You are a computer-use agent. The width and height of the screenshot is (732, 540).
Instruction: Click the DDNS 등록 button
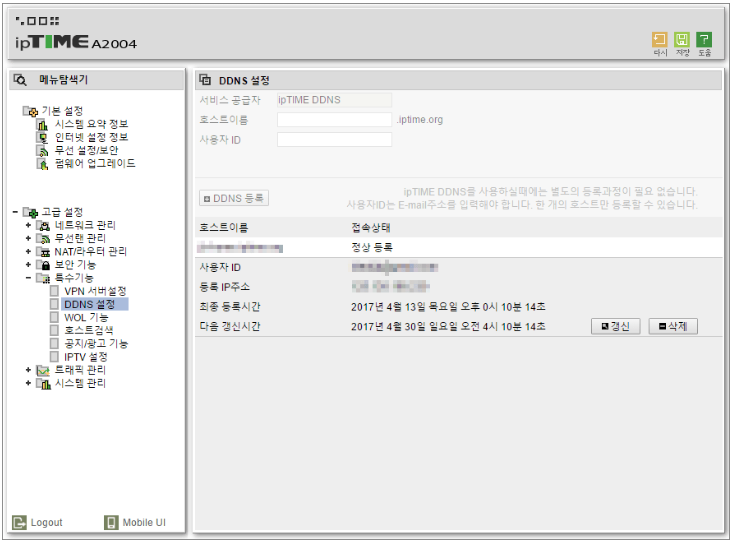pos(234,198)
